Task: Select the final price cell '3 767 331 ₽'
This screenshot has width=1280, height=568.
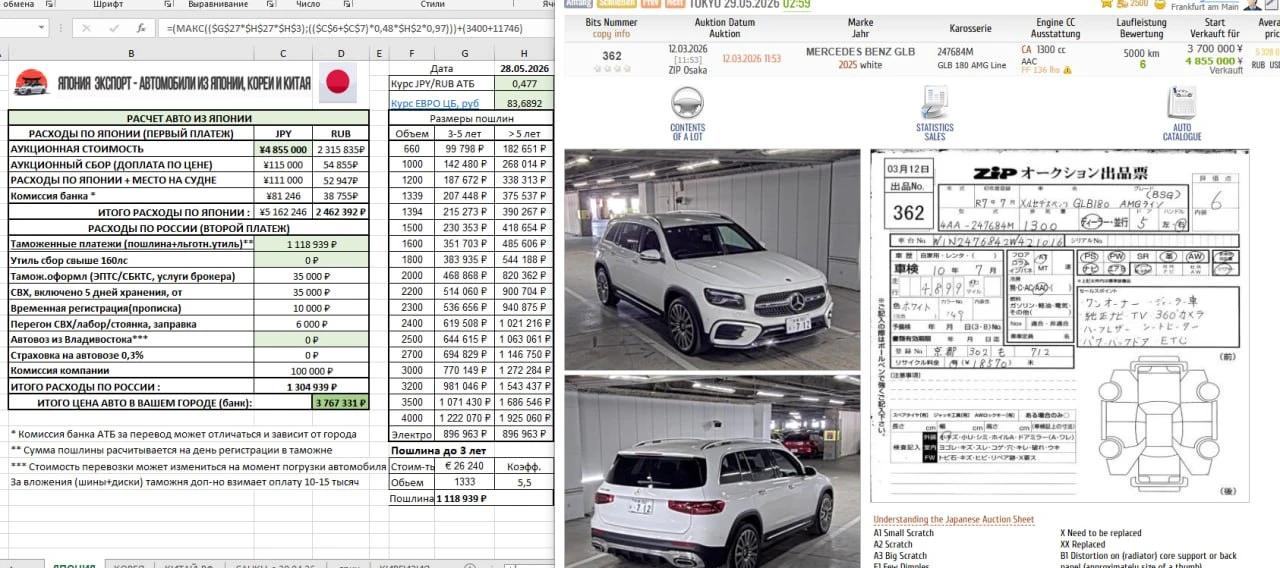Action: tap(341, 403)
